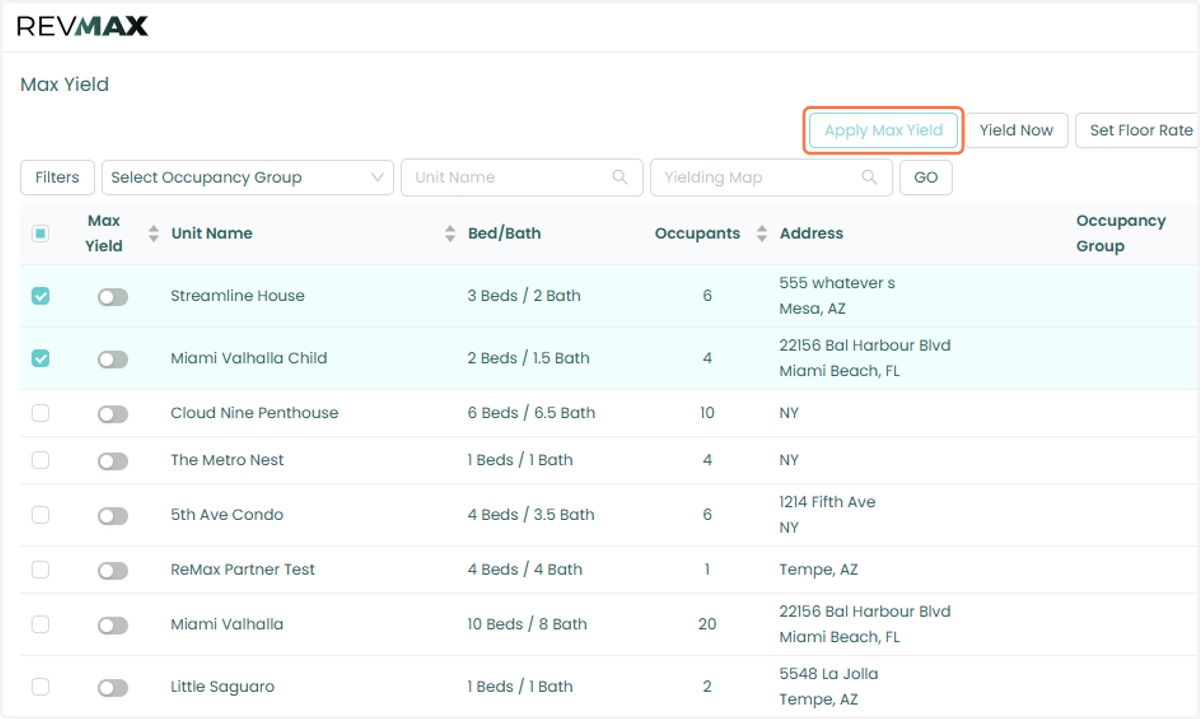Screen dimensions: 1200x719
Task: Click the GO button
Action: (x=926, y=177)
